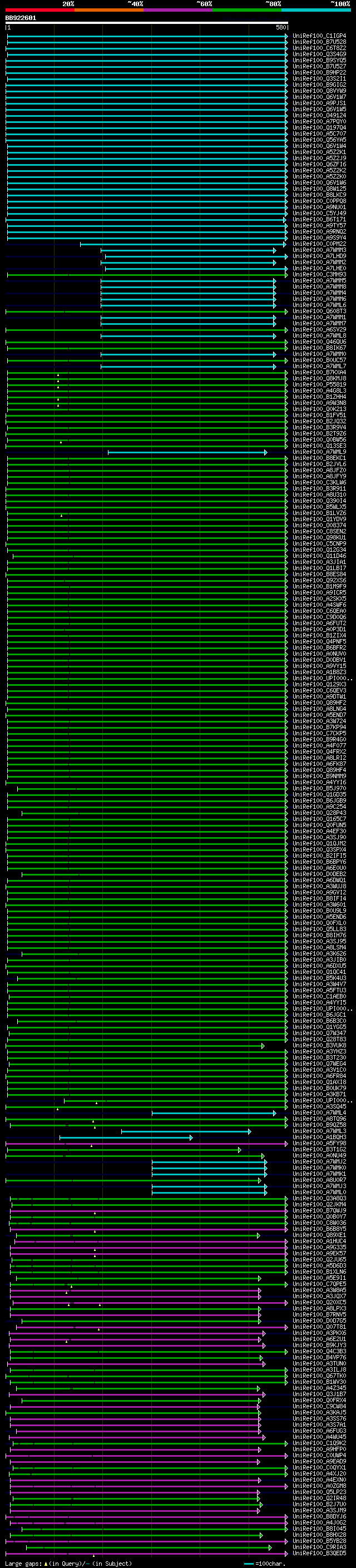Select label UniRef100_Q3A8Q3
Viewport: 356px width, 1568px height.
coord(319,1199)
